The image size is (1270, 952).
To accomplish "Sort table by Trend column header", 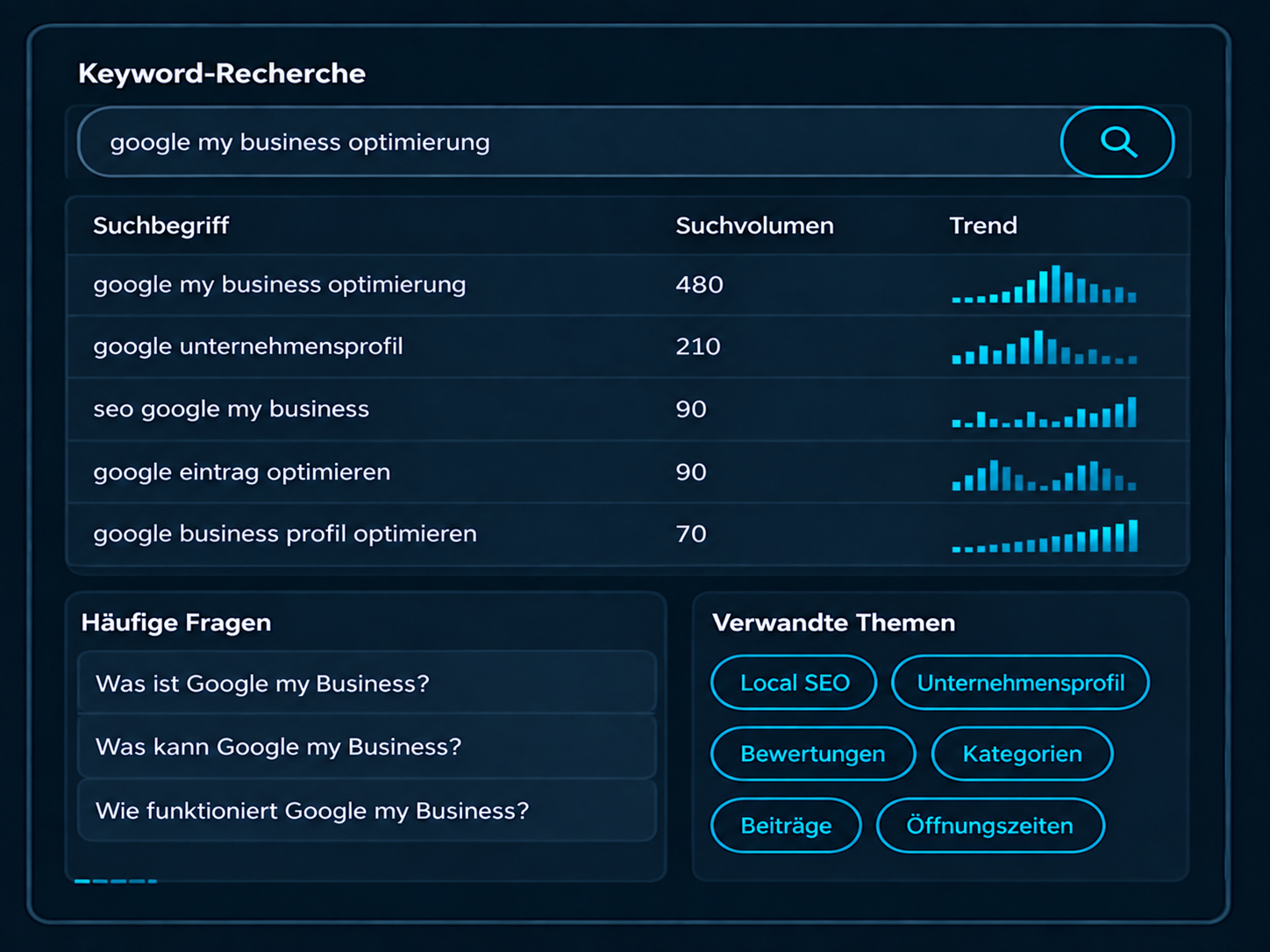I will (x=983, y=226).
